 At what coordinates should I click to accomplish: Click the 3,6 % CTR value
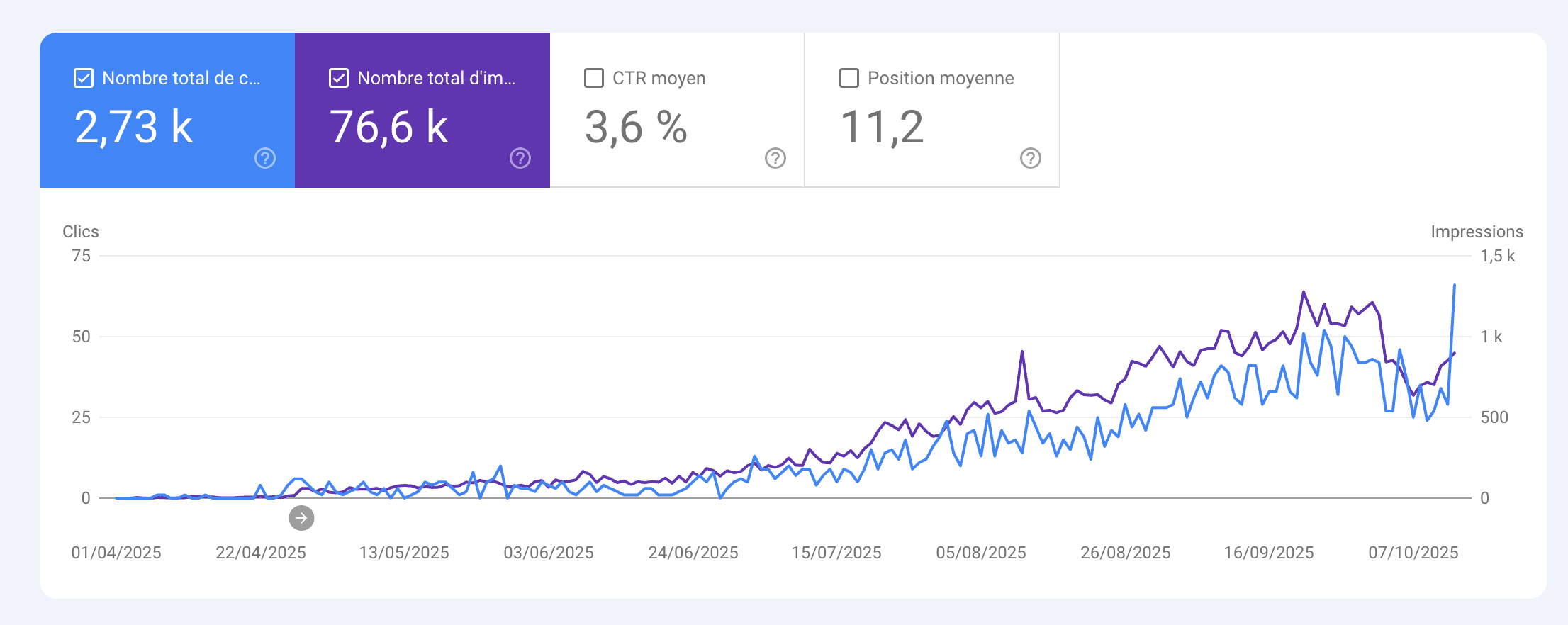coord(635,128)
